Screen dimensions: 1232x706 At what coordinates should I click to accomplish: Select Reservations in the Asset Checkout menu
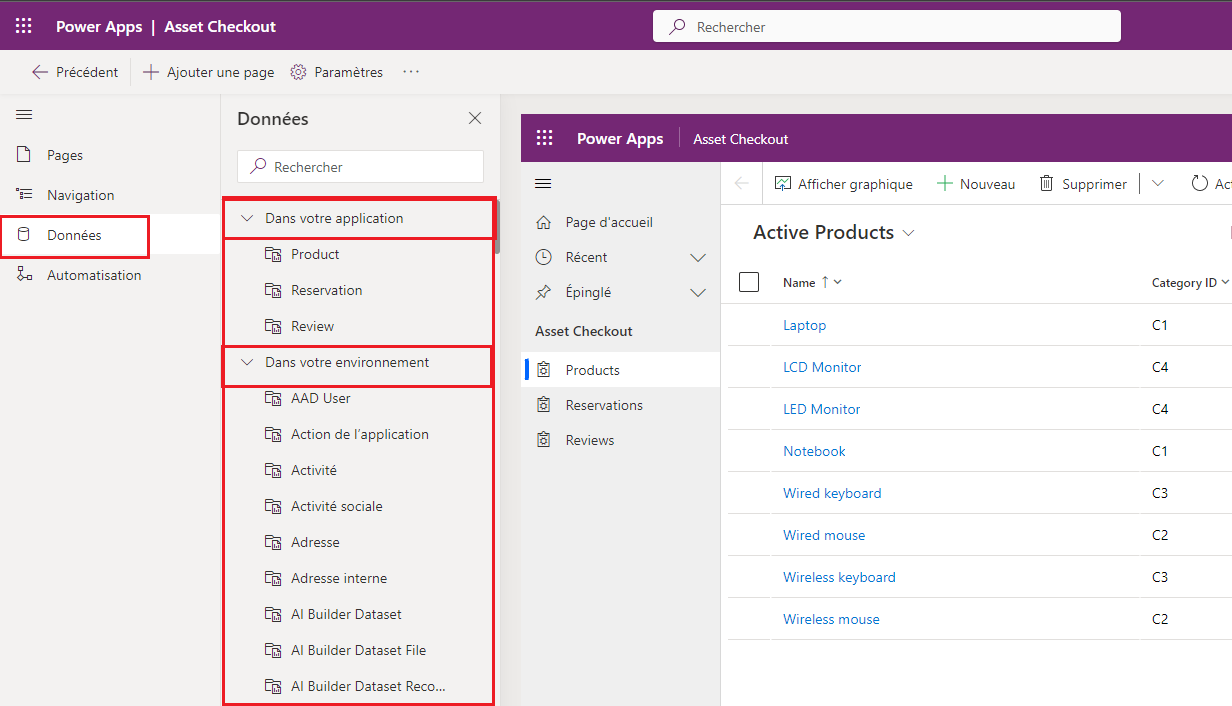click(x=604, y=405)
